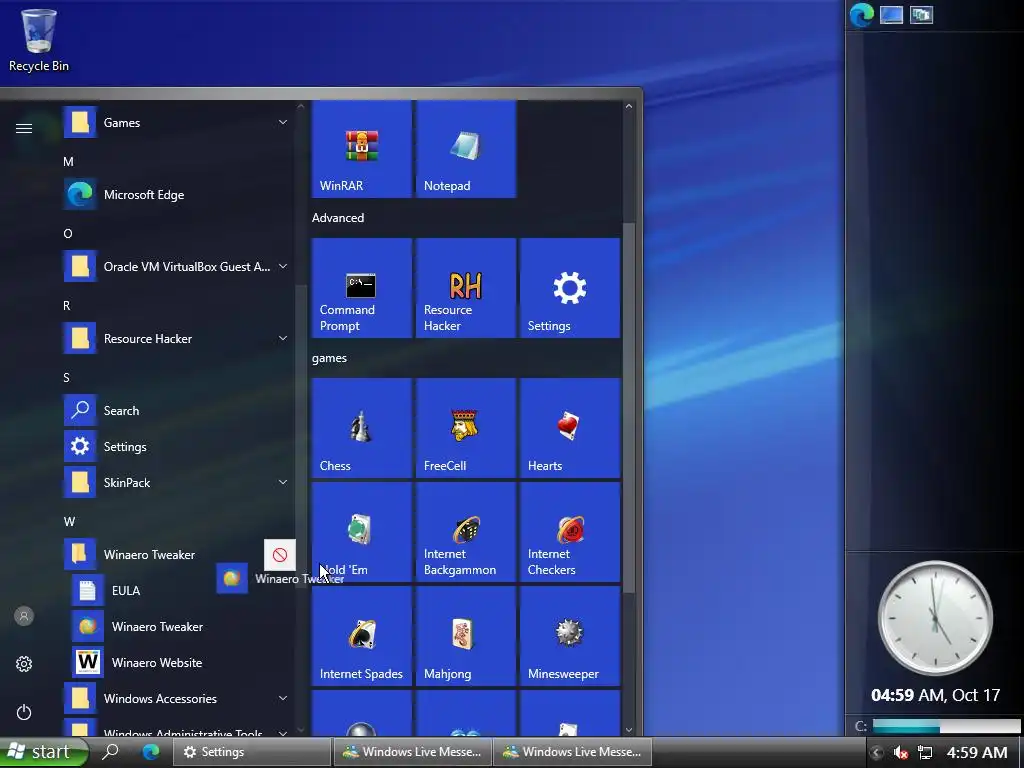
Task: Click the Edge icon in the top-right sidebar
Action: 861,14
